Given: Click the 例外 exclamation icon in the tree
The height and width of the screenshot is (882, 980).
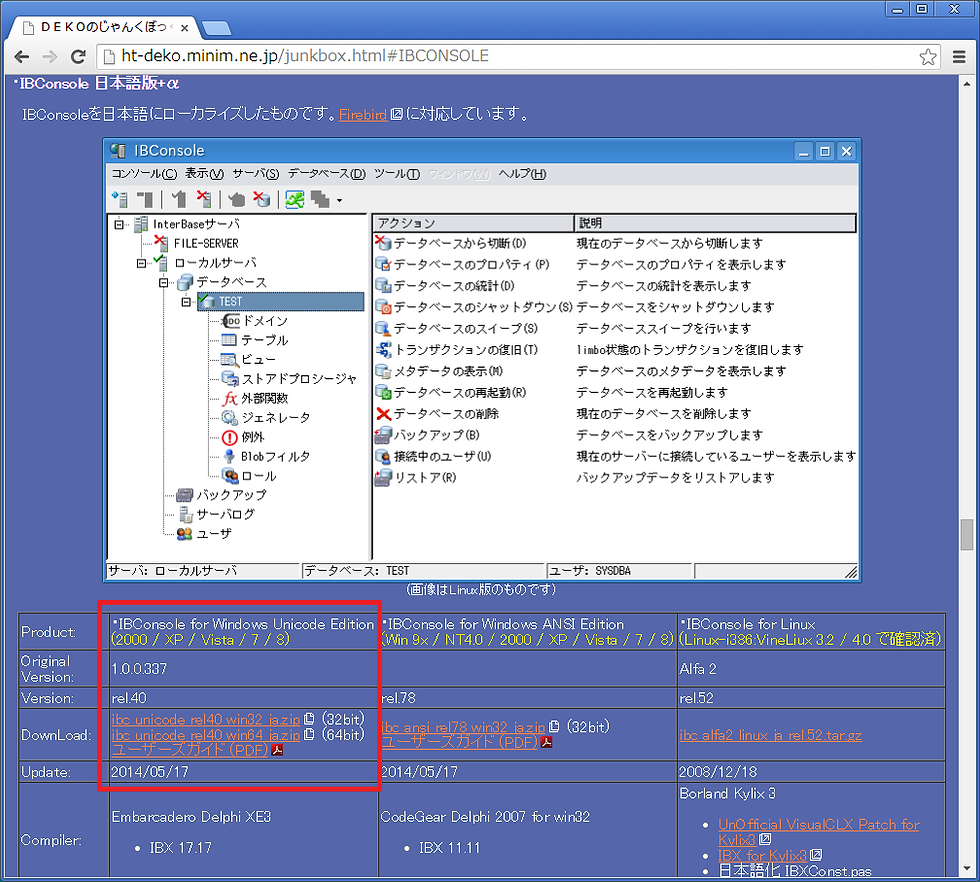Looking at the screenshot, I should 229,437.
